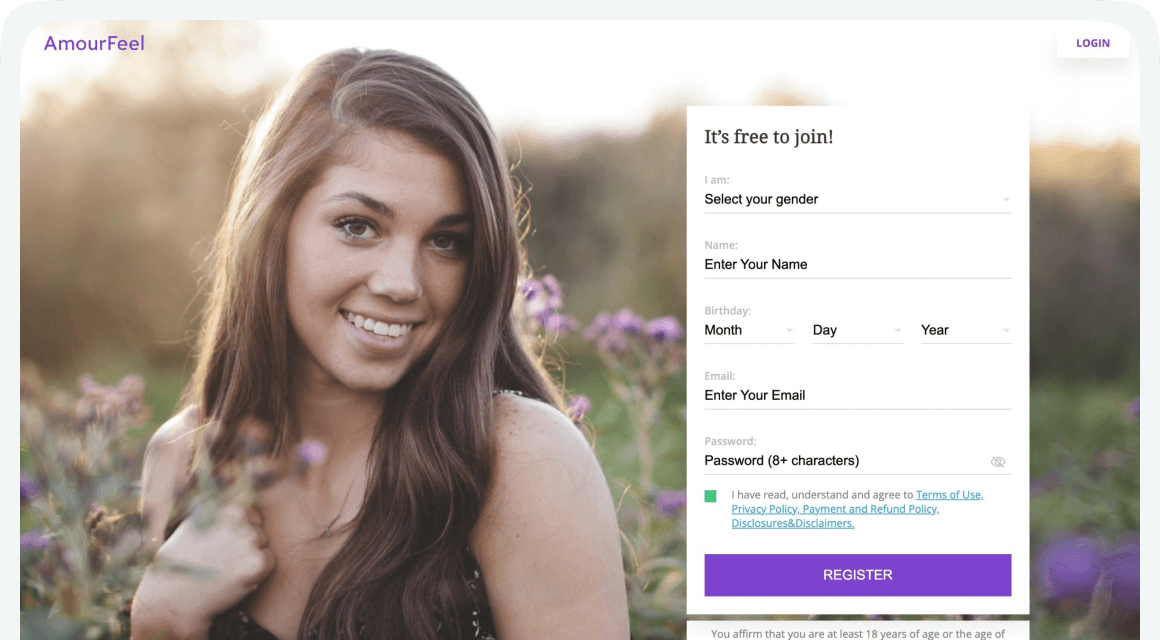
Task: Click the Year dropdown arrow
Action: [1006, 330]
